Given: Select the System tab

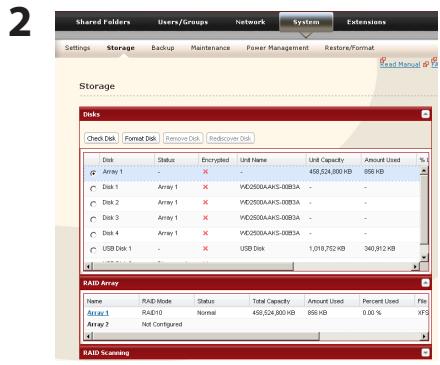Looking at the screenshot, I should point(306,22).
